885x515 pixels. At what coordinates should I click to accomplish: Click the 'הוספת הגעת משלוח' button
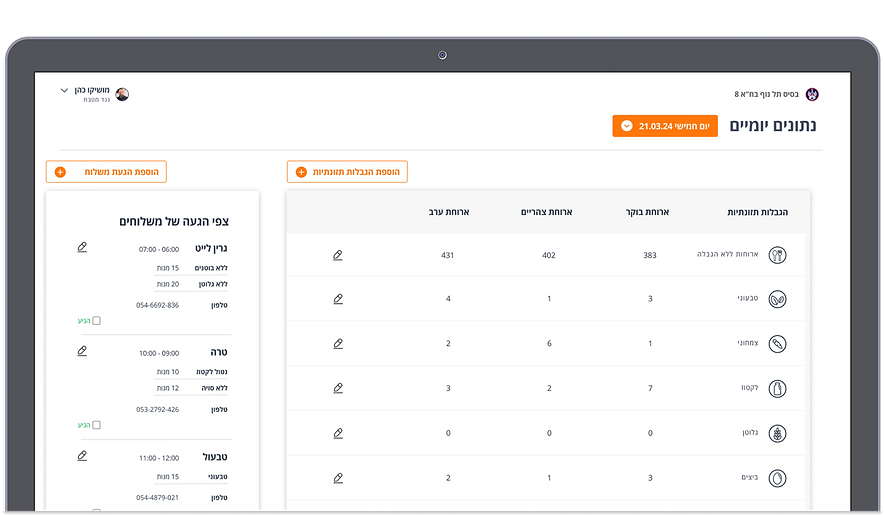point(106,172)
